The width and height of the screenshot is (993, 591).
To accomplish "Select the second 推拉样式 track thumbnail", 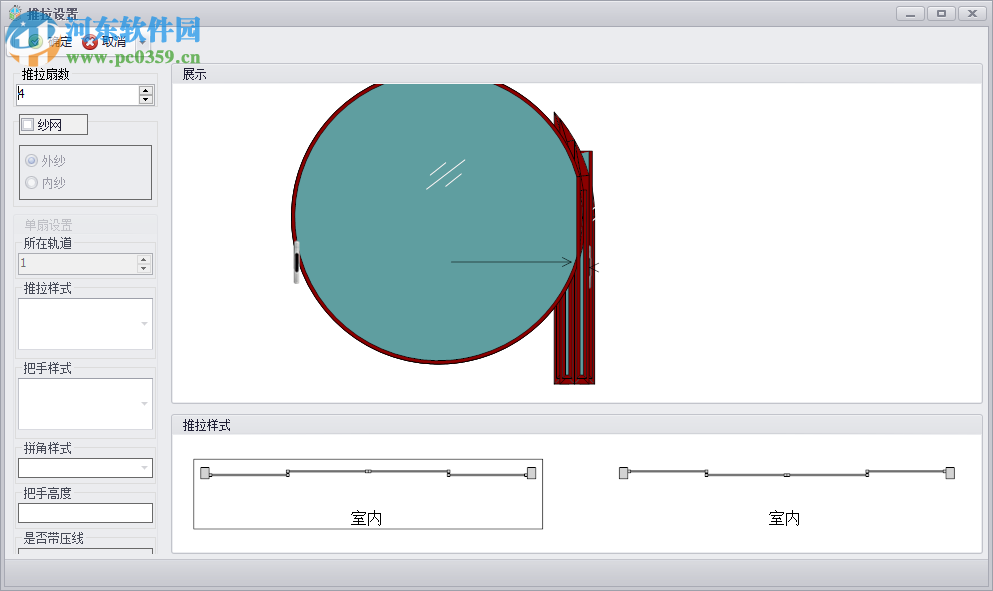I will 786,494.
